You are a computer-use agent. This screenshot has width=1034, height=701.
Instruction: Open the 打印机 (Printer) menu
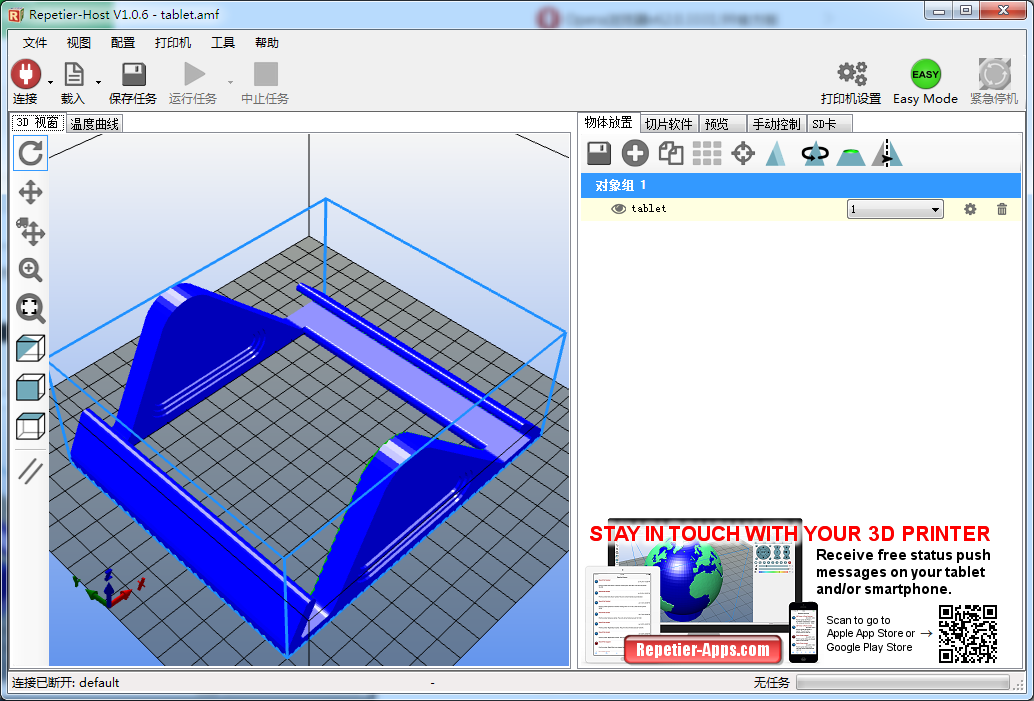pyautogui.click(x=173, y=43)
